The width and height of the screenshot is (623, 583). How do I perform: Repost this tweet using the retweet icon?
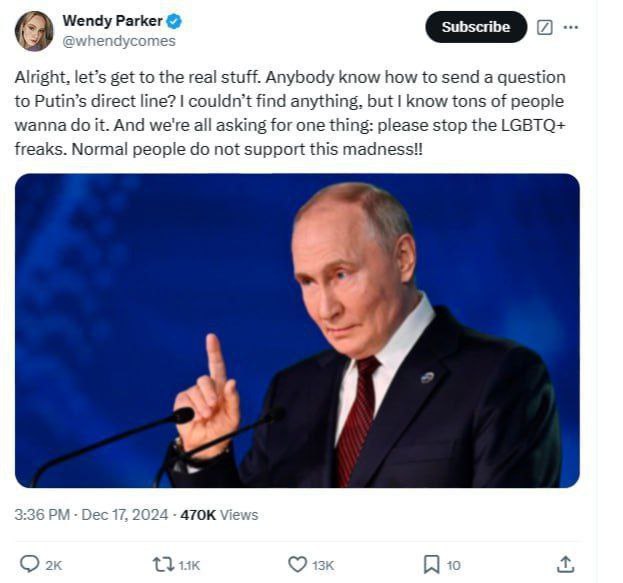pos(163,564)
